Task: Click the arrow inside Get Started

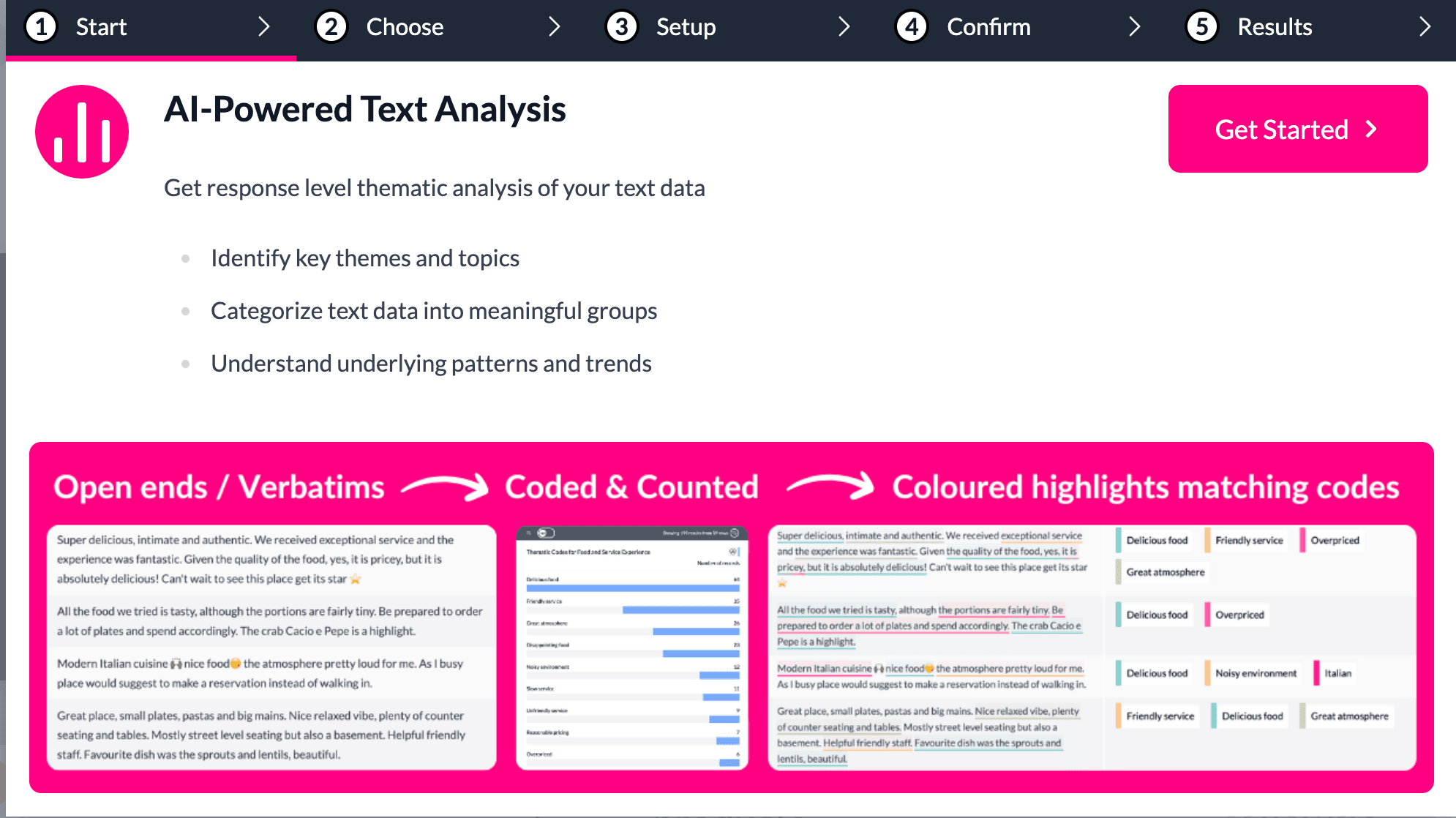Action: (1372, 130)
